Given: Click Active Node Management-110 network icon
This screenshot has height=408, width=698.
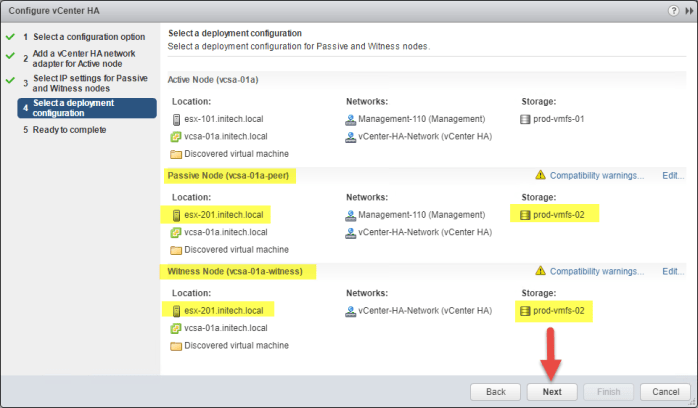Looking at the screenshot, I should point(351,119).
